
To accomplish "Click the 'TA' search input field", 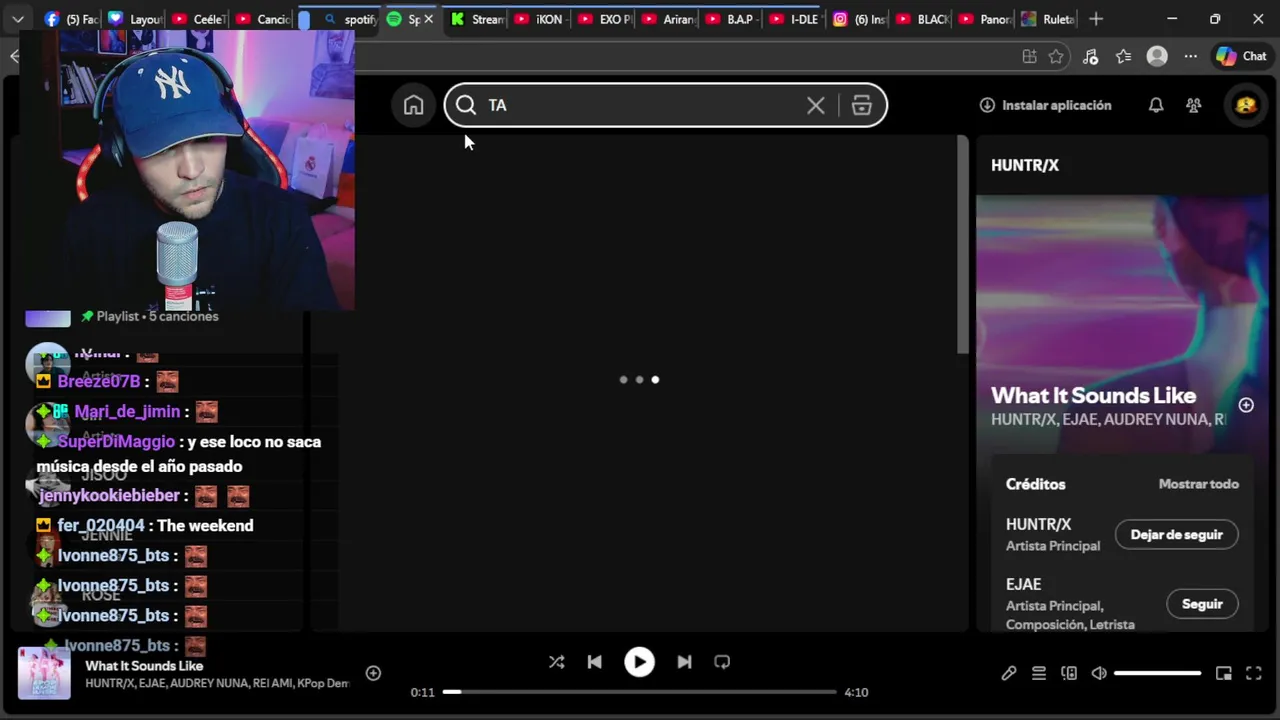I will click(641, 105).
